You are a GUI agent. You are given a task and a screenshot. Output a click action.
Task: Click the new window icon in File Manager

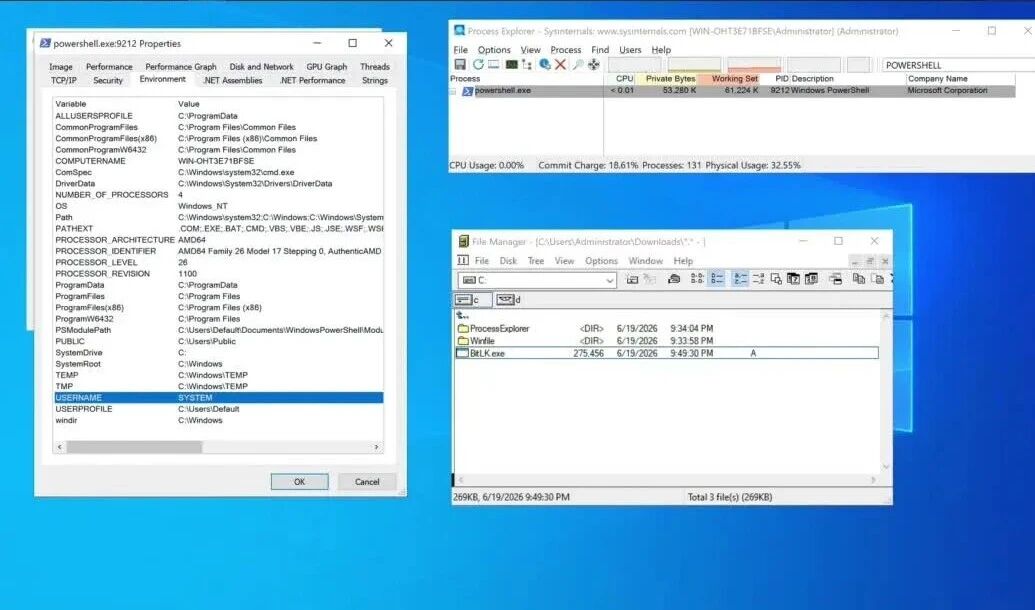coord(836,279)
